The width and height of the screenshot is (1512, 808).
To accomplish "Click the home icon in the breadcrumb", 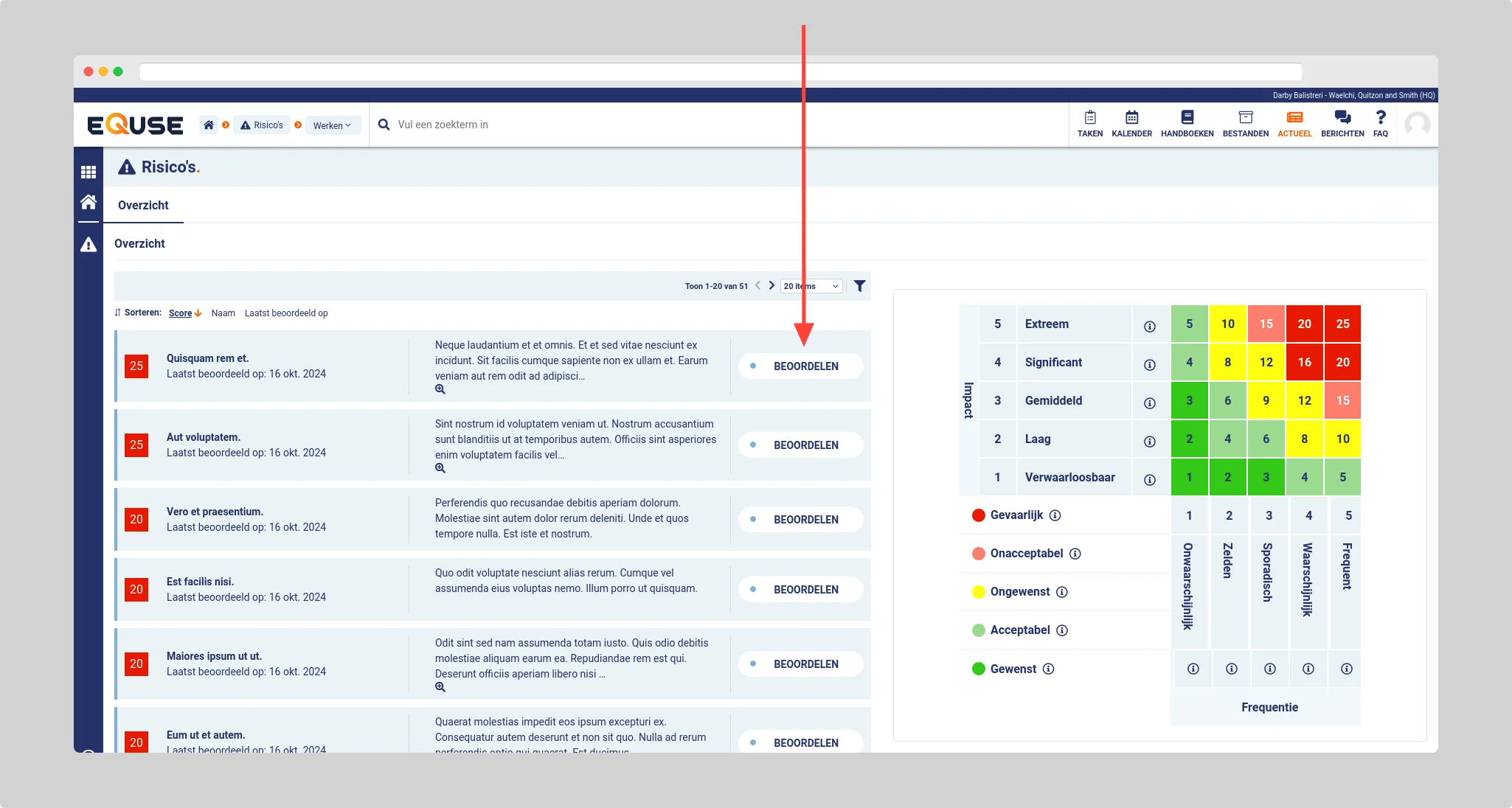I will click(x=209, y=125).
